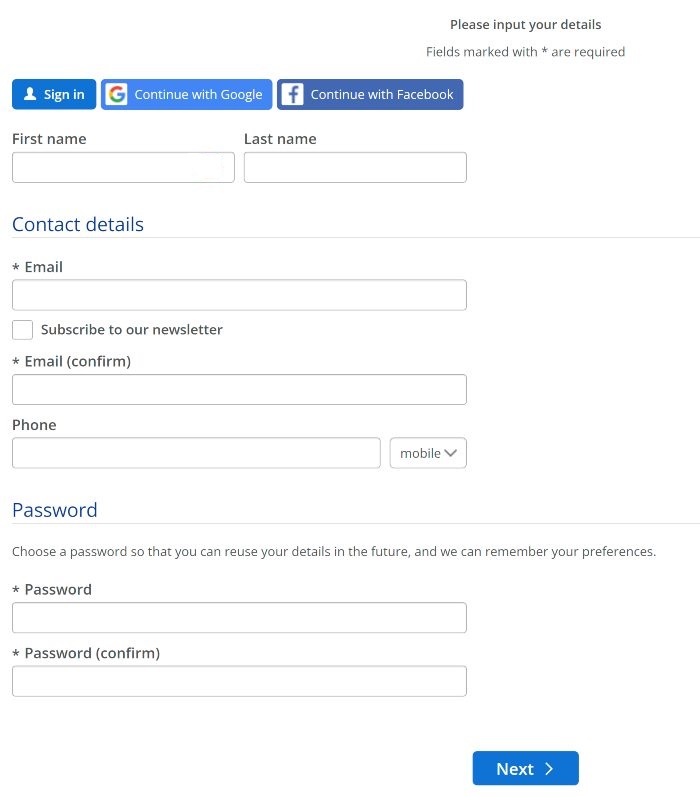Toggle the Subscribe to our newsletter checkbox
This screenshot has height=797, width=700.
click(22, 330)
